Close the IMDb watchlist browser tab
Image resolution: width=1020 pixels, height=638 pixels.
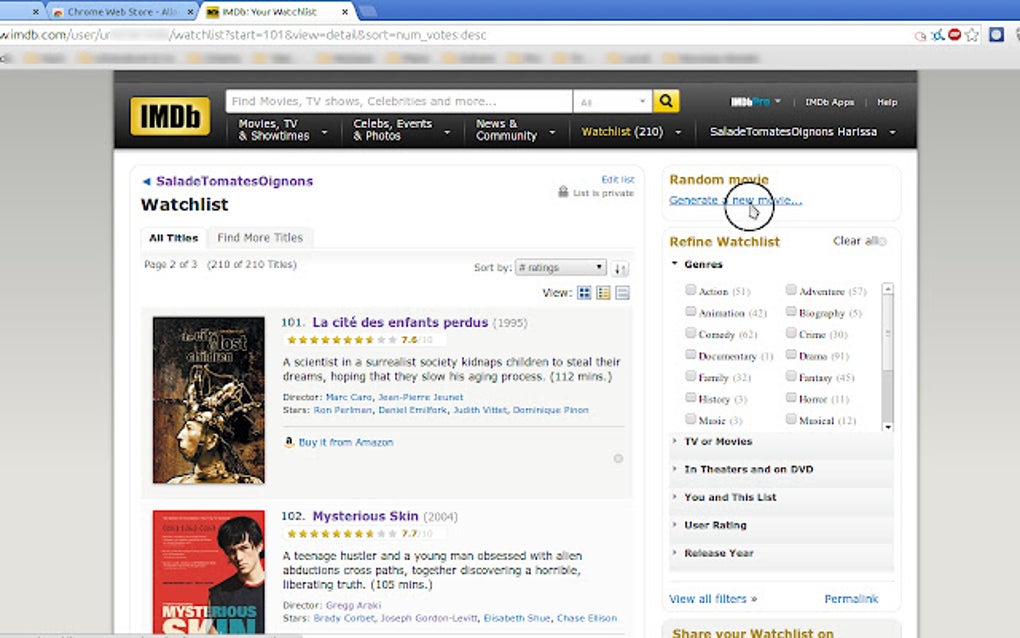tap(345, 12)
